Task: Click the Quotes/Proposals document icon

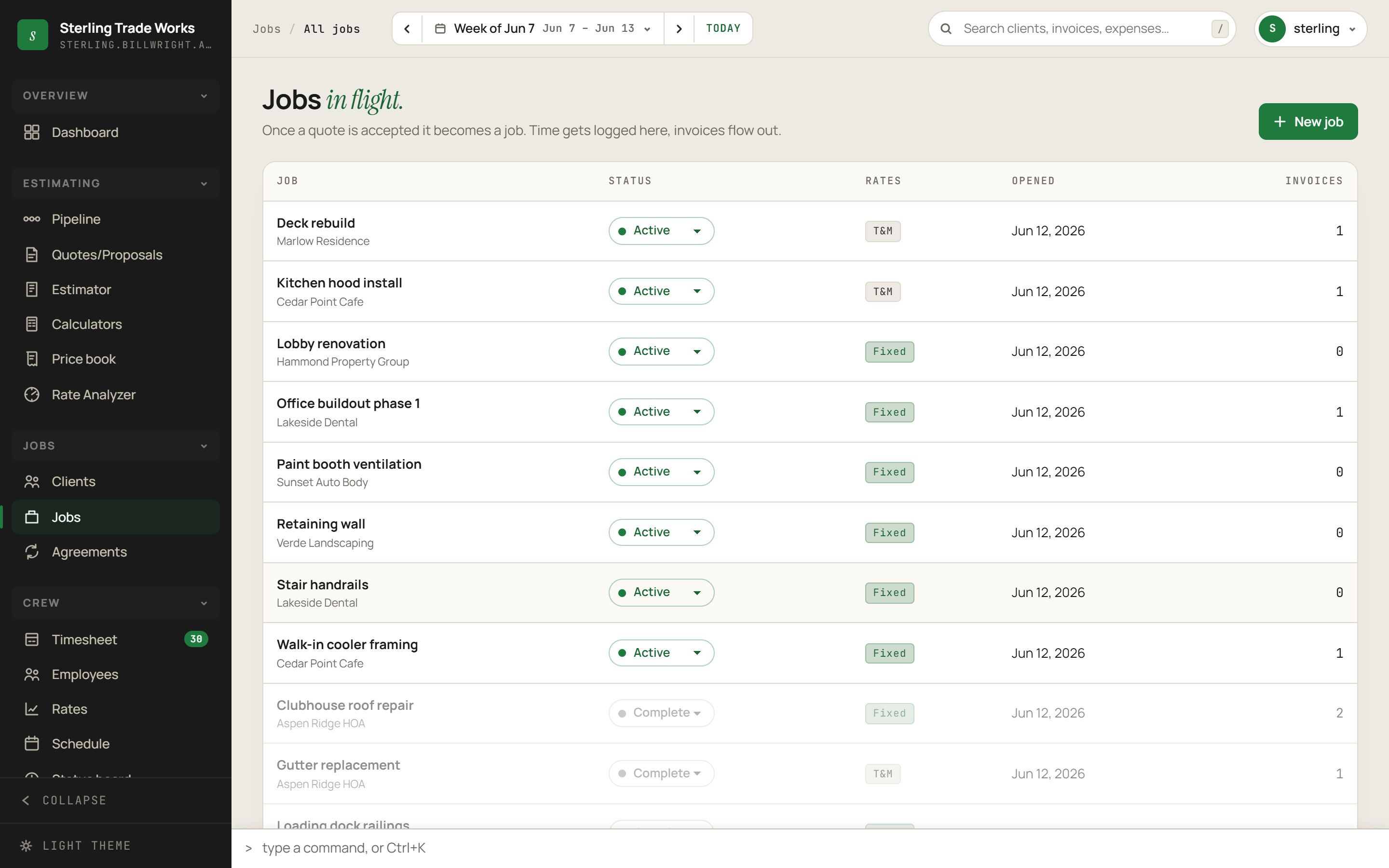Action: (x=31, y=255)
